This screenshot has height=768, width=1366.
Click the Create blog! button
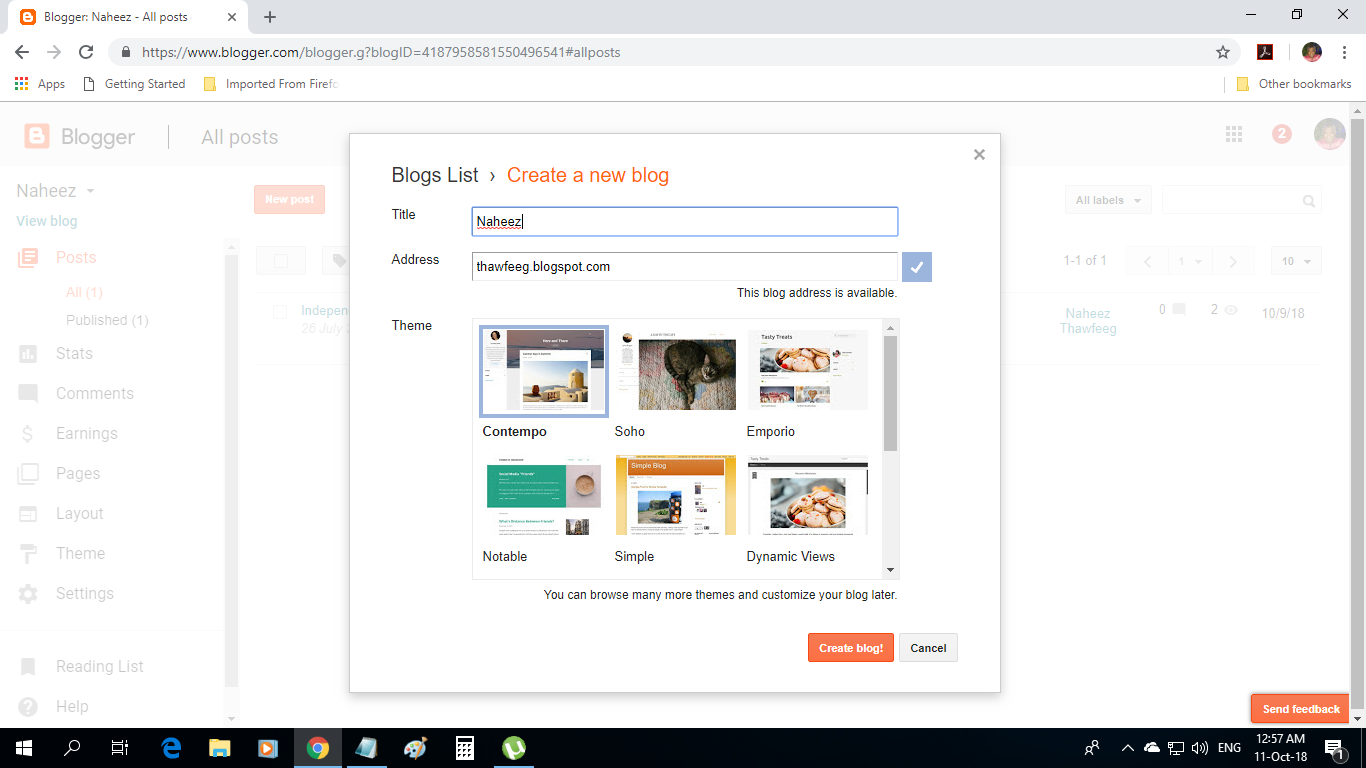[x=851, y=648]
